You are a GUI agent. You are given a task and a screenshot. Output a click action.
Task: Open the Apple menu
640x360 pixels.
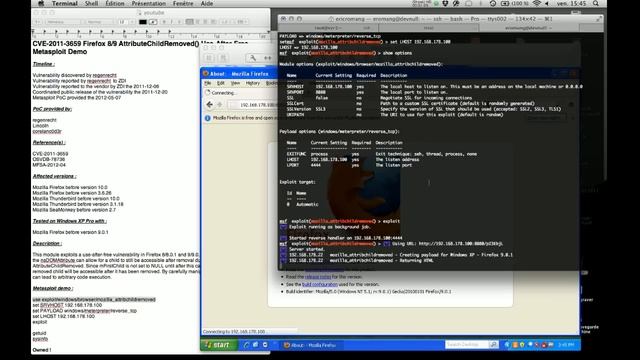[x=41, y=4]
